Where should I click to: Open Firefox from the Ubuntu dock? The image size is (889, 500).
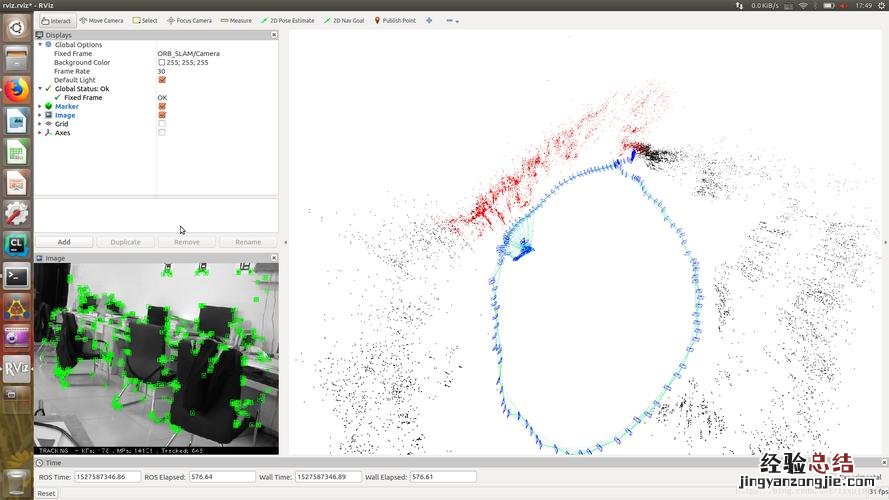(16, 89)
